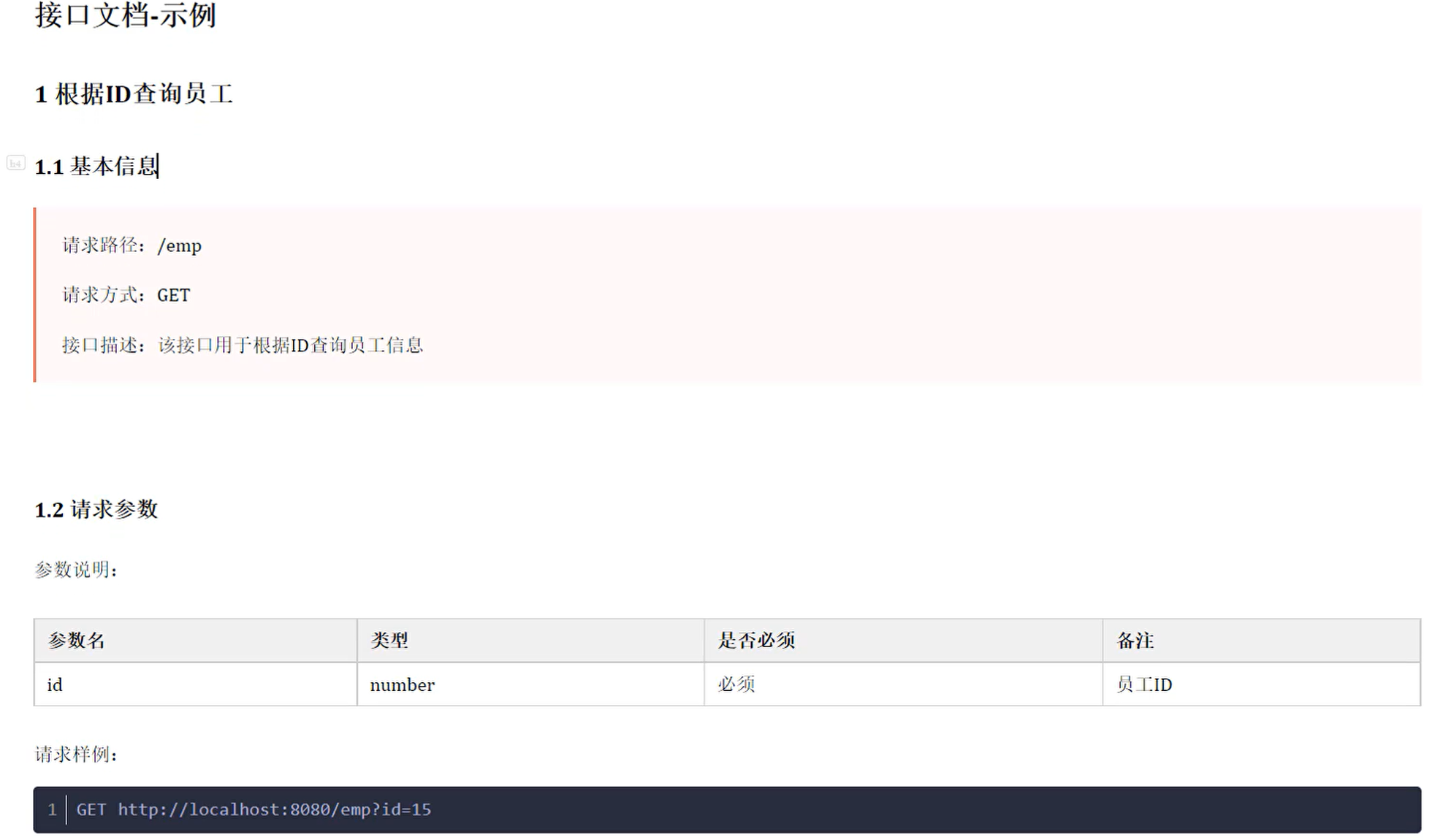Image resolution: width=1432 pixels, height=840 pixels.
Task: Click the 1.2 请求参数 heading
Action: tap(96, 509)
